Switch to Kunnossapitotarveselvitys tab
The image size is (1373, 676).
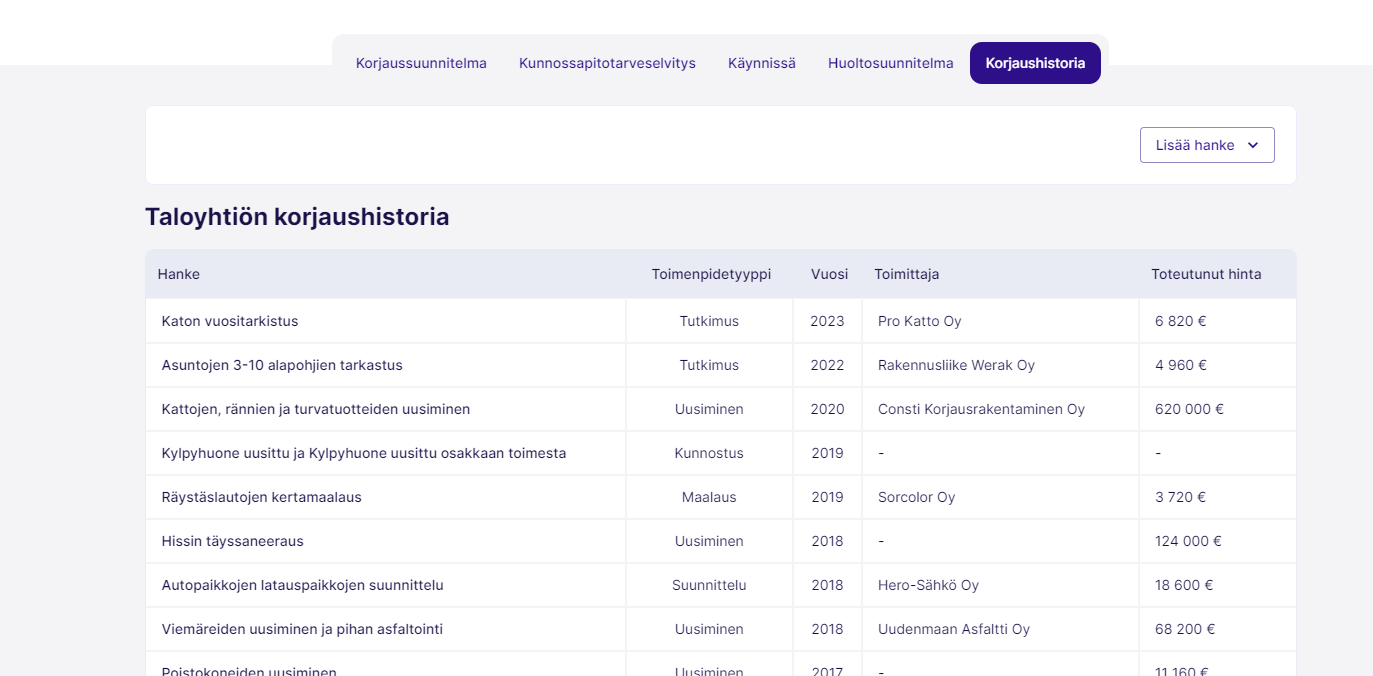pos(607,63)
